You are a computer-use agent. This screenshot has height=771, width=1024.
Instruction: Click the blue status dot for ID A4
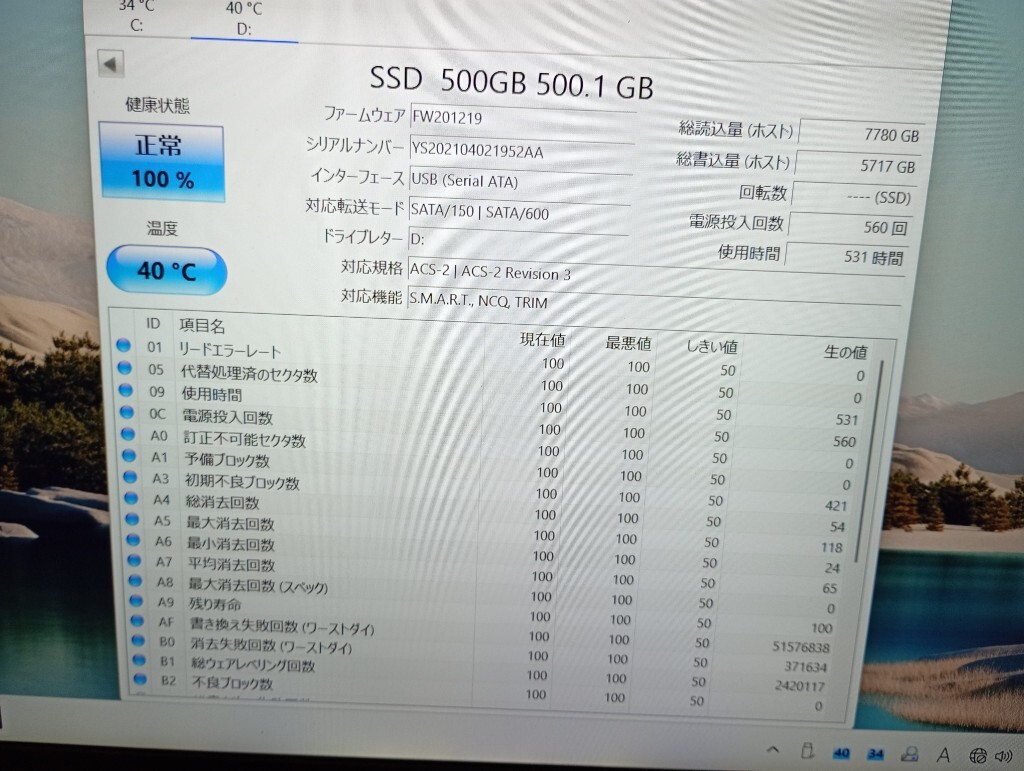click(131, 497)
